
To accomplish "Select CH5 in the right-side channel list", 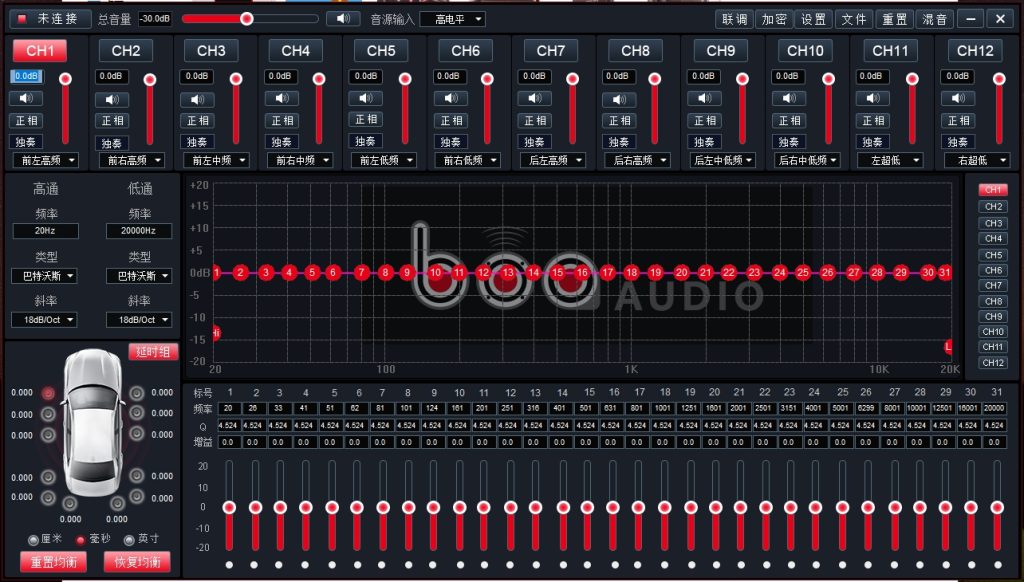I will (993, 255).
